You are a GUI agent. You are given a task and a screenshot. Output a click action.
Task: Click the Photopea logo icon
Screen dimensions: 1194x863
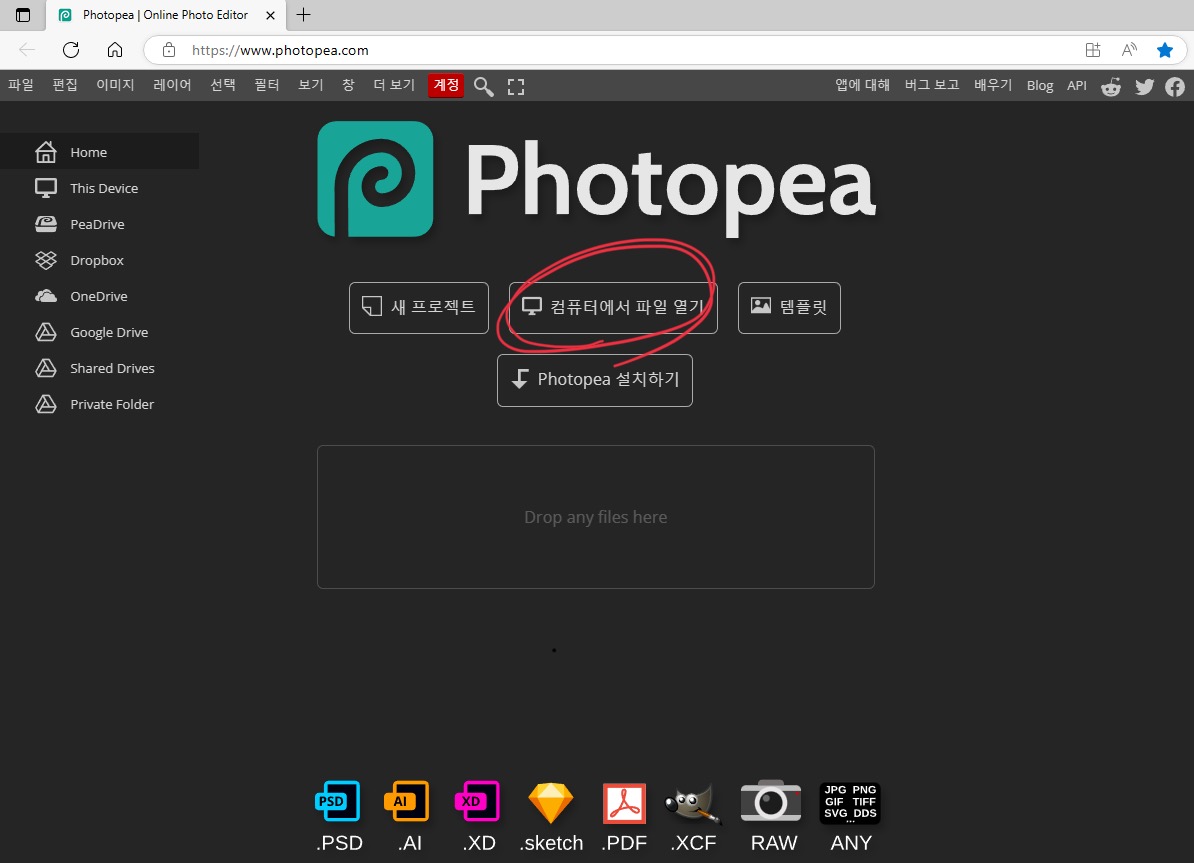pyautogui.click(x=375, y=179)
